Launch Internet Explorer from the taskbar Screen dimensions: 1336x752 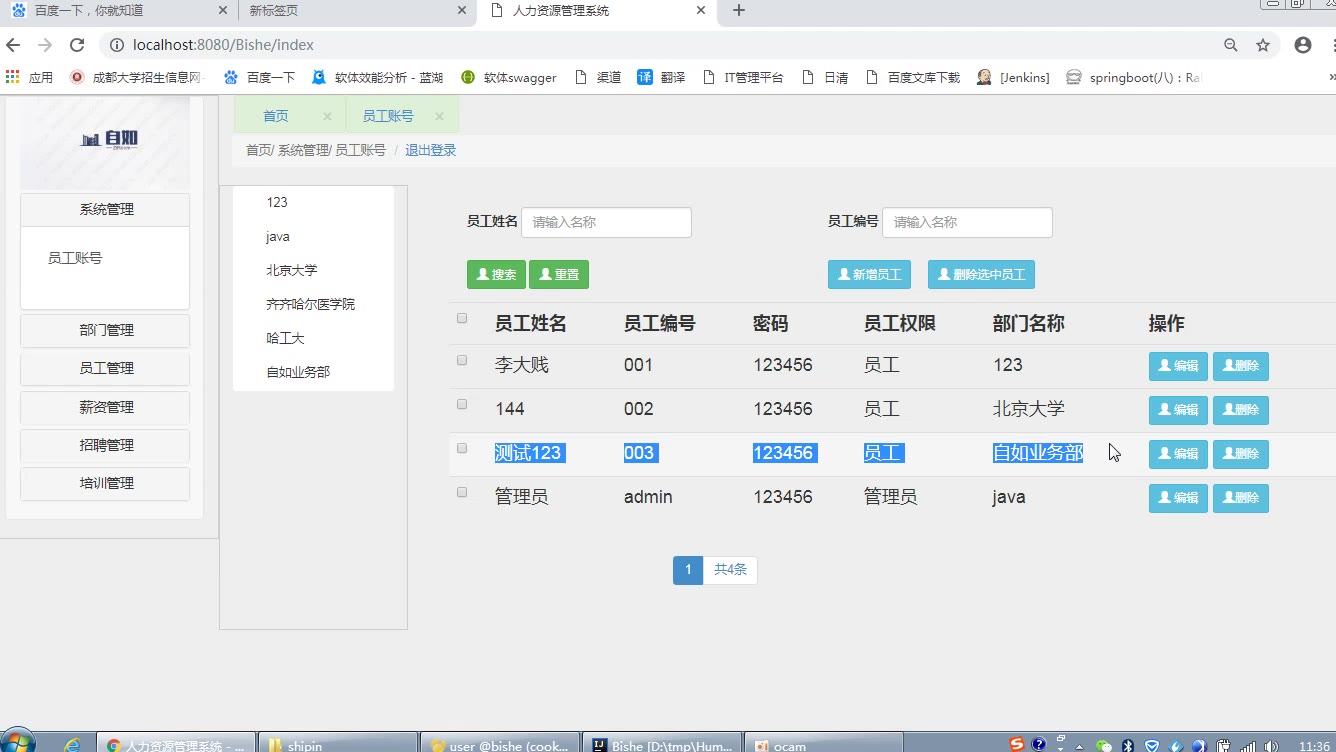point(72,745)
